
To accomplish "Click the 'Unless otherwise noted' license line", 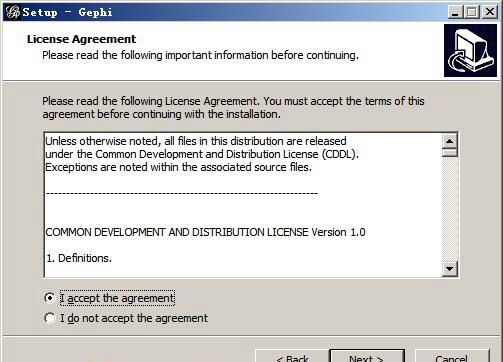I will (x=196, y=141).
